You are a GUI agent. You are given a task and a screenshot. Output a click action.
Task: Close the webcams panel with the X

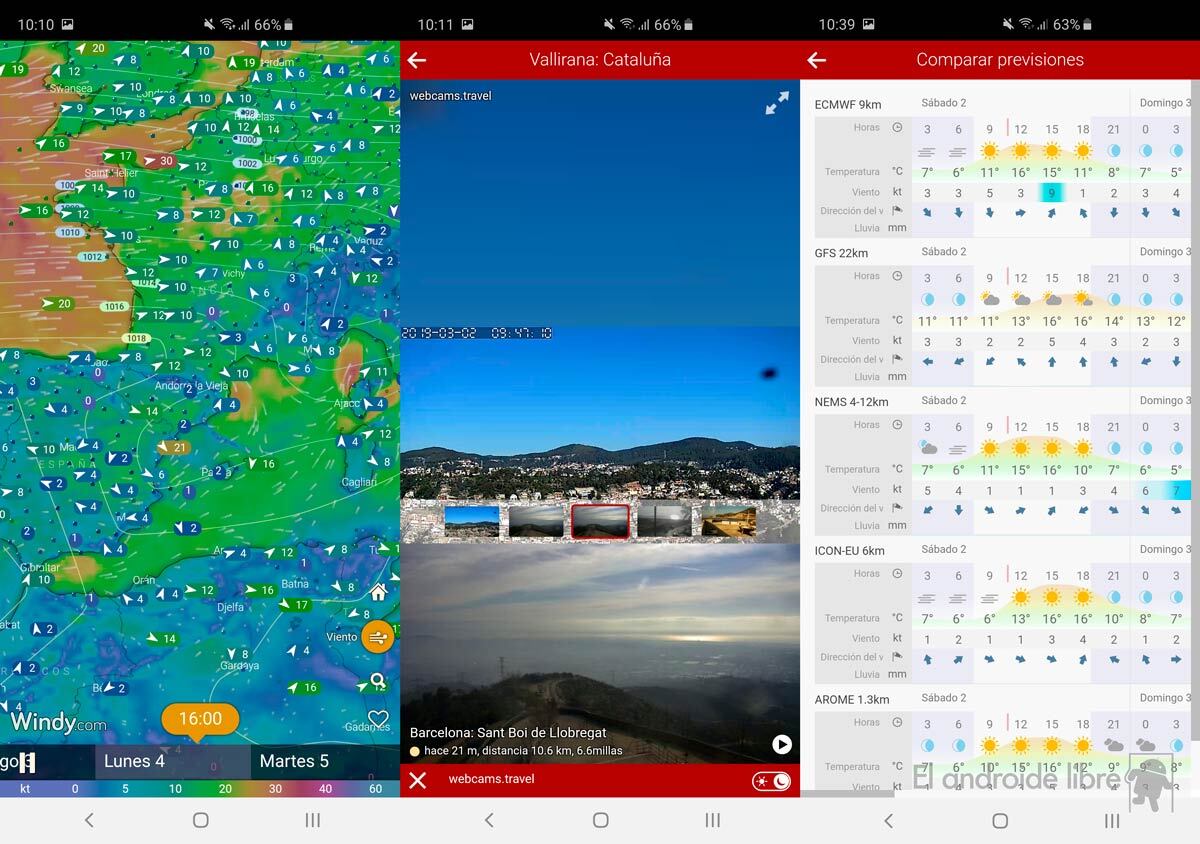pos(418,780)
